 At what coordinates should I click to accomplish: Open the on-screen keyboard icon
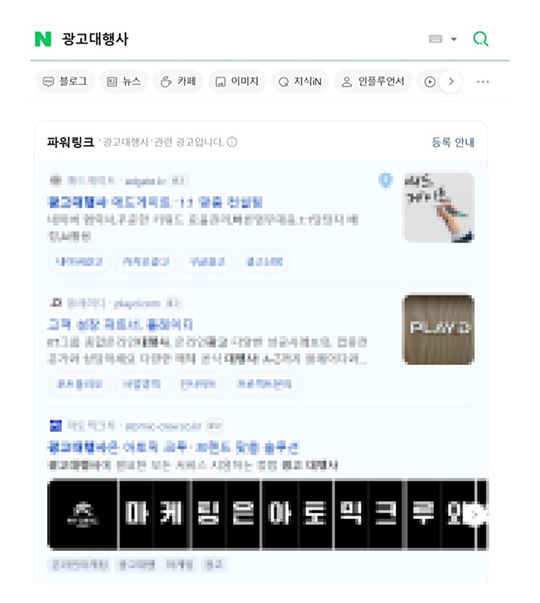coord(435,39)
